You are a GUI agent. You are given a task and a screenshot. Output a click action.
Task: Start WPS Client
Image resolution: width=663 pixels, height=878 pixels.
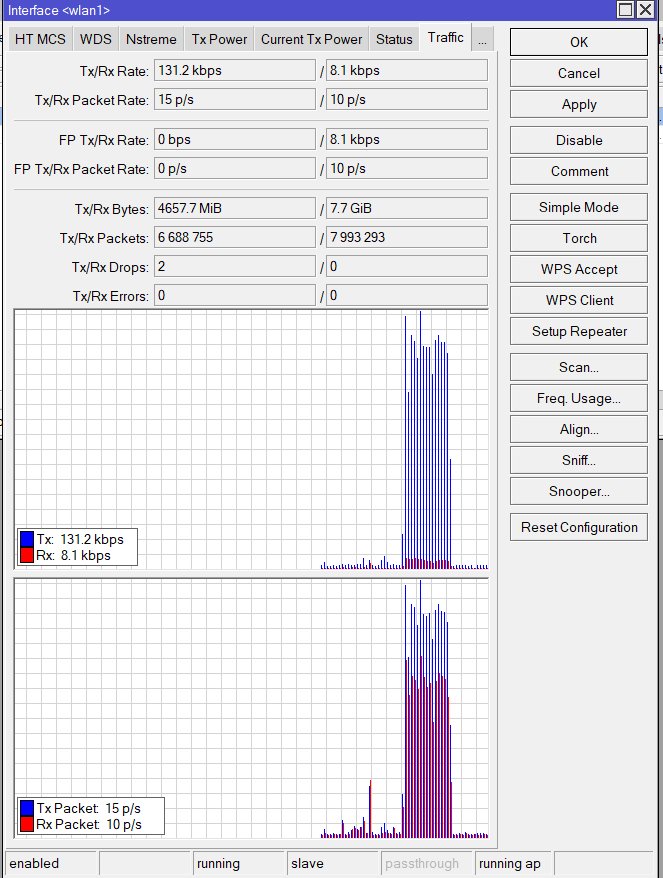point(579,300)
